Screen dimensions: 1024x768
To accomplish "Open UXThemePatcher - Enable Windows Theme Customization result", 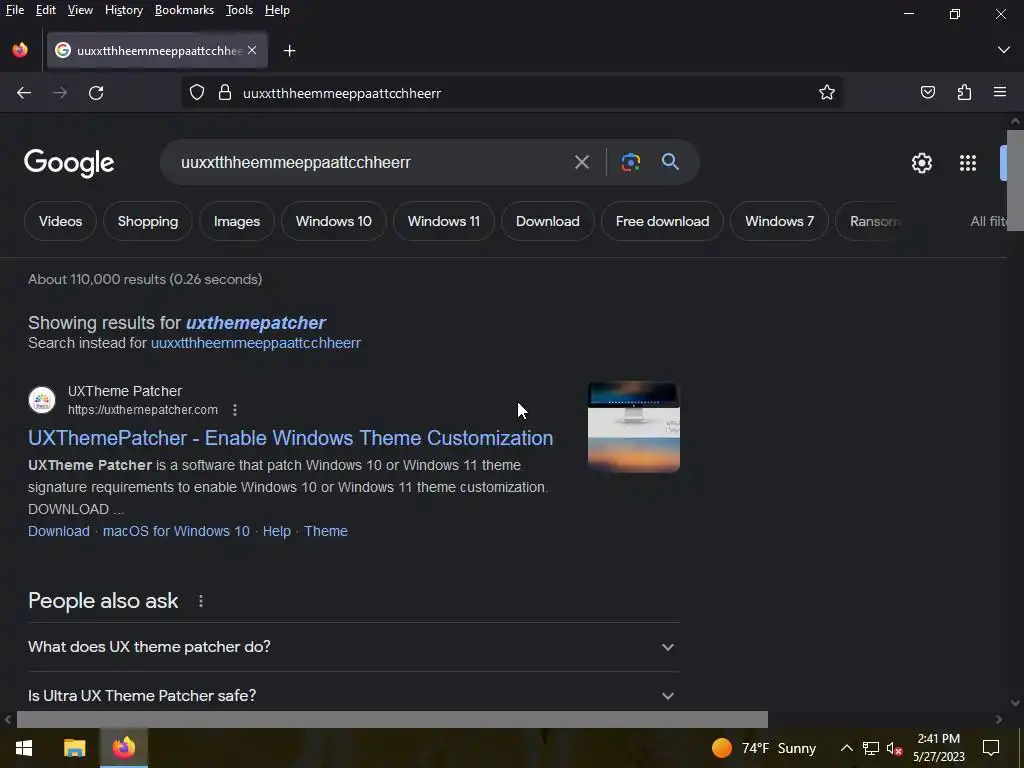I will click(291, 438).
